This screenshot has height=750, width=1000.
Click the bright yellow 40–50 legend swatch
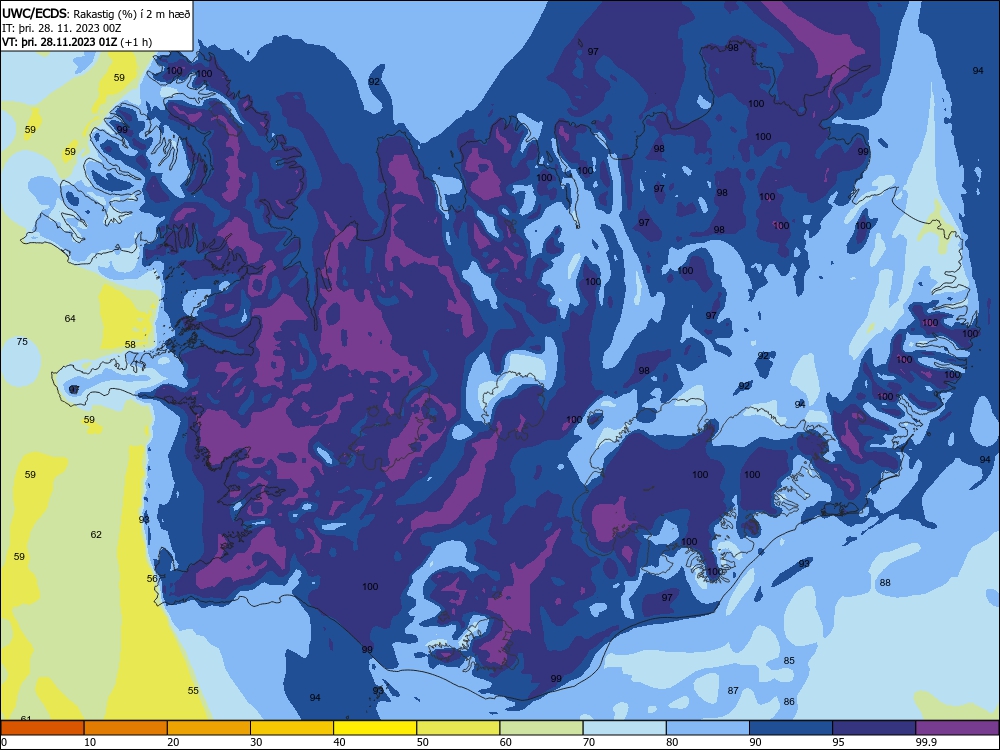click(375, 728)
